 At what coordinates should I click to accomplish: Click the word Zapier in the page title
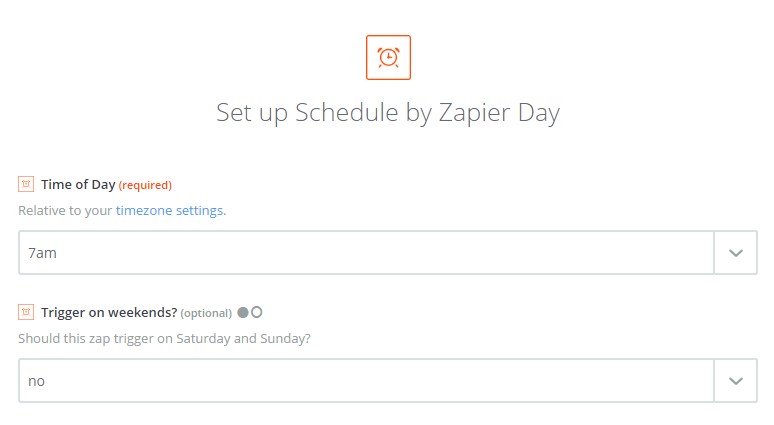pos(474,113)
